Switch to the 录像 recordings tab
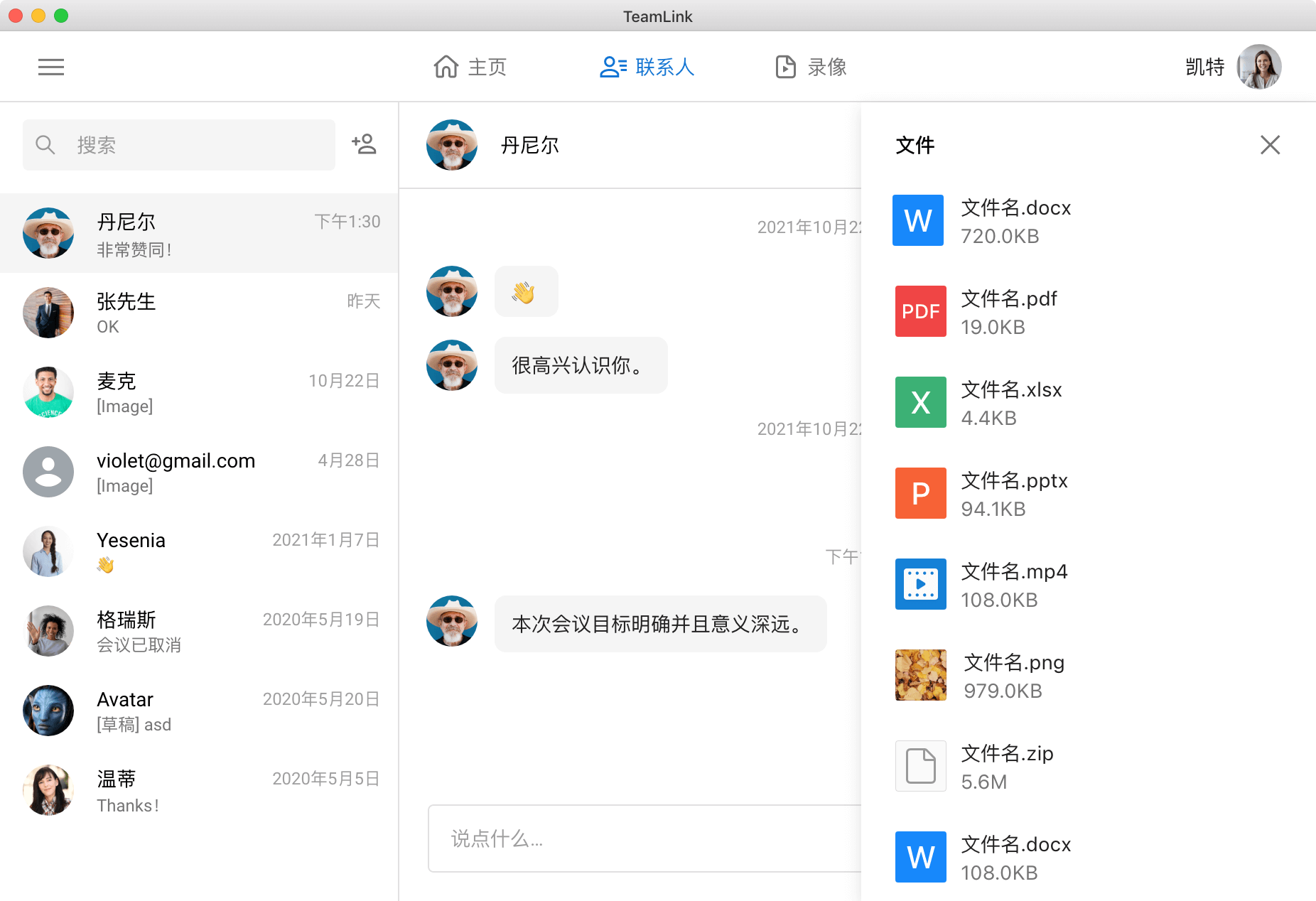Viewport: 1316px width, 901px height. [x=811, y=67]
